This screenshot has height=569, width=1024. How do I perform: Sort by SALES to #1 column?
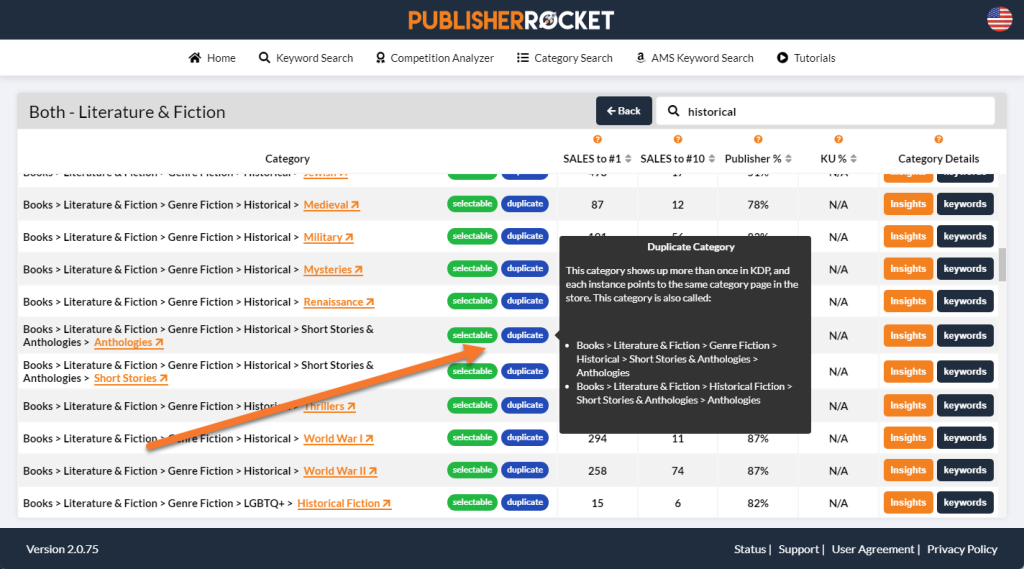597,158
